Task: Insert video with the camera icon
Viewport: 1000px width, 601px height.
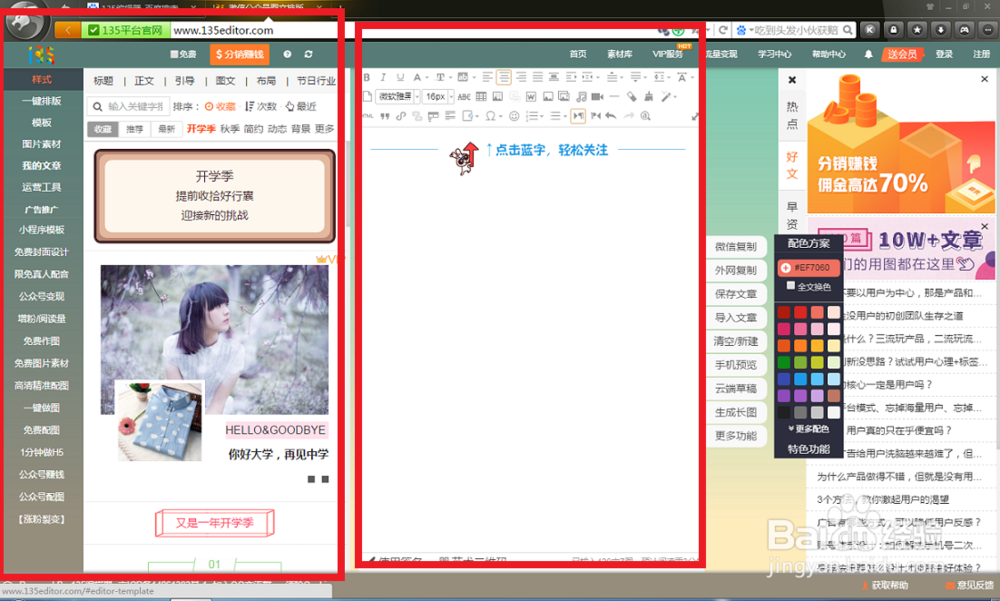Action: 597,97
